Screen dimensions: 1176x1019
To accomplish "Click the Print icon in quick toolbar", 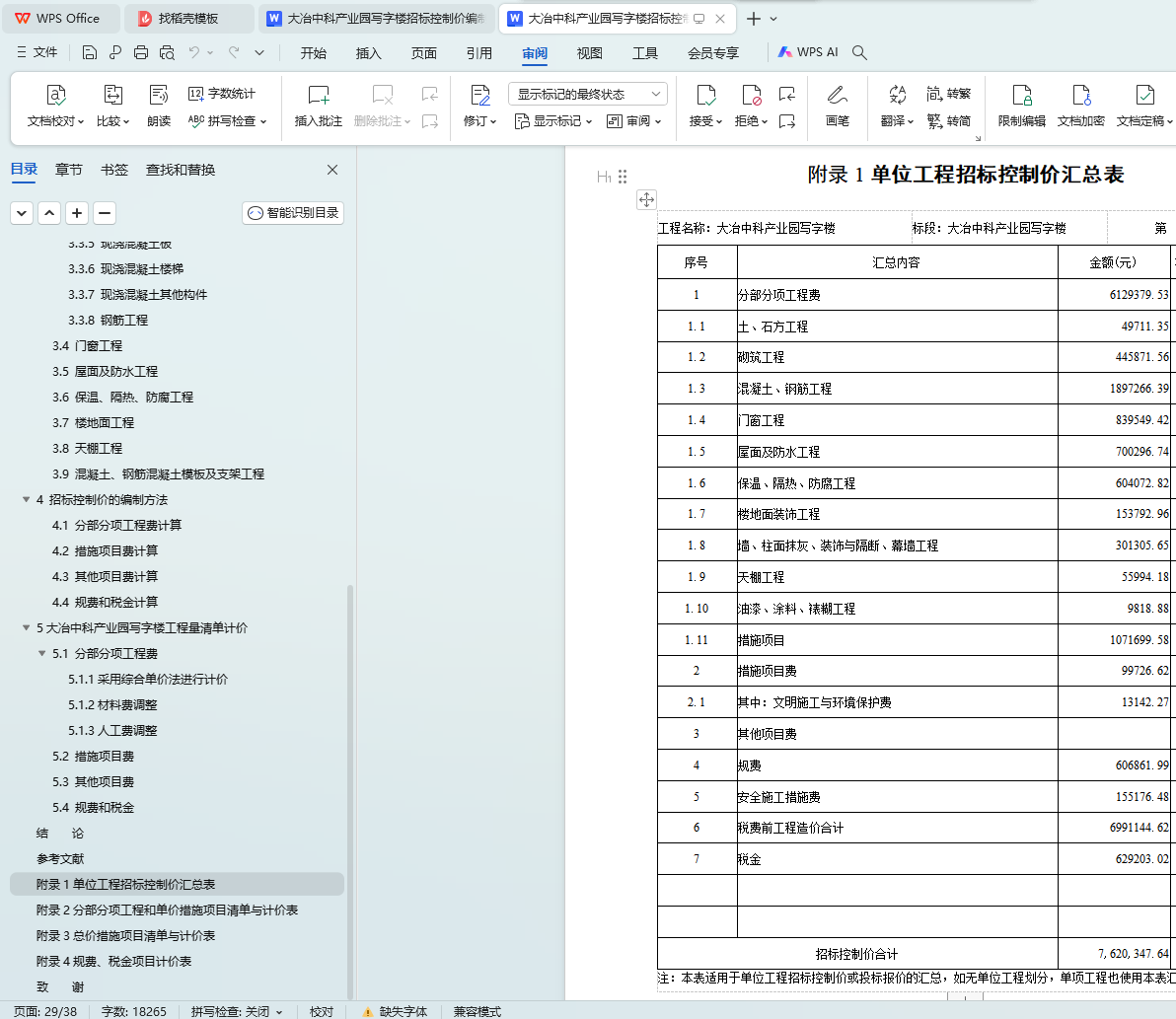I will (141, 52).
